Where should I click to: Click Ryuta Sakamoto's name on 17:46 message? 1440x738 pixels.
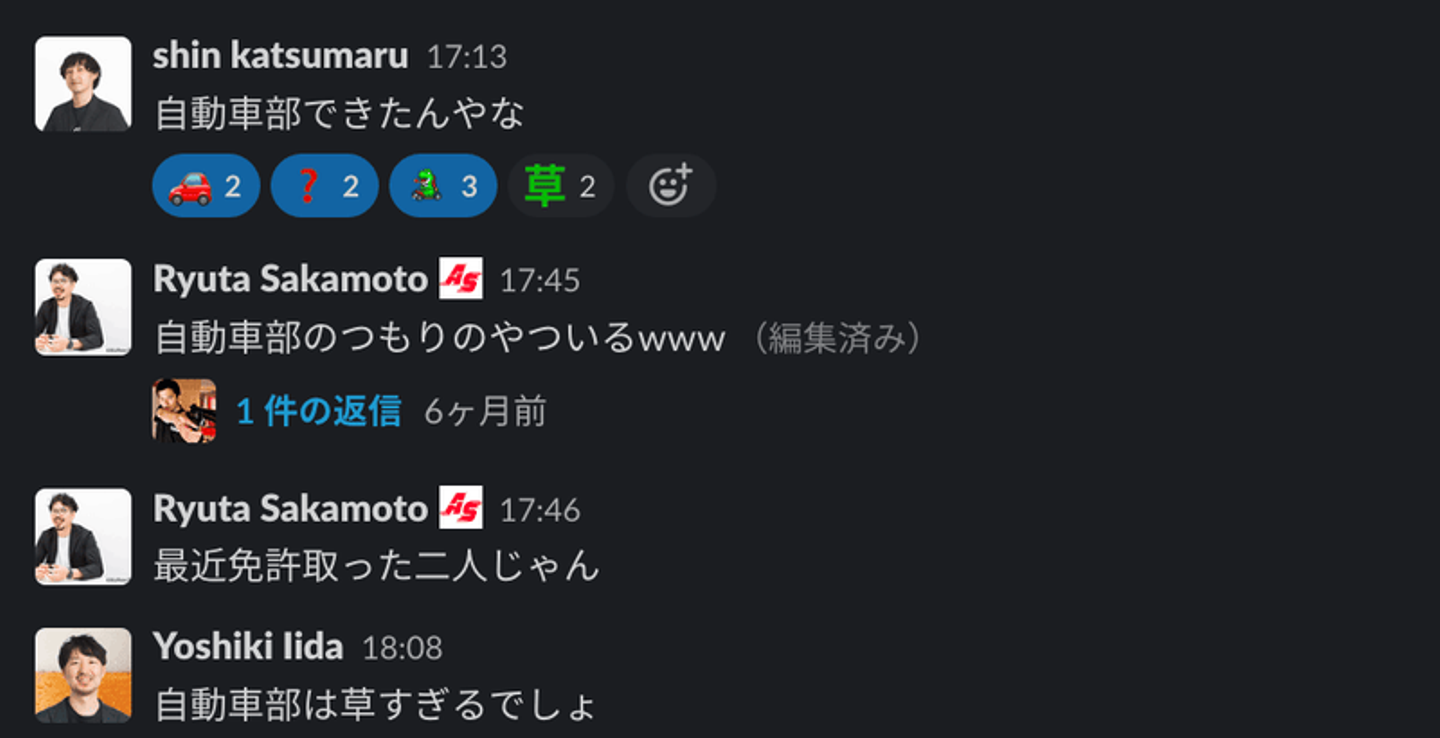[290, 509]
